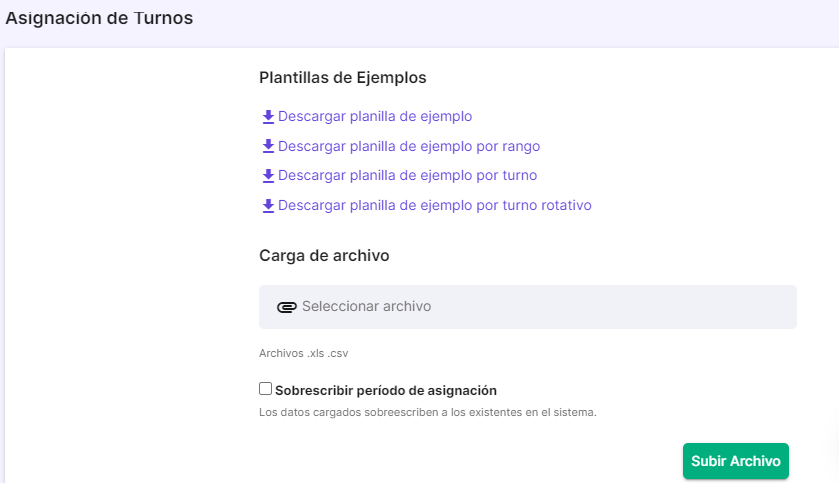Click empty right side of file selection field
This screenshot has height=483, width=839.
click(615, 307)
